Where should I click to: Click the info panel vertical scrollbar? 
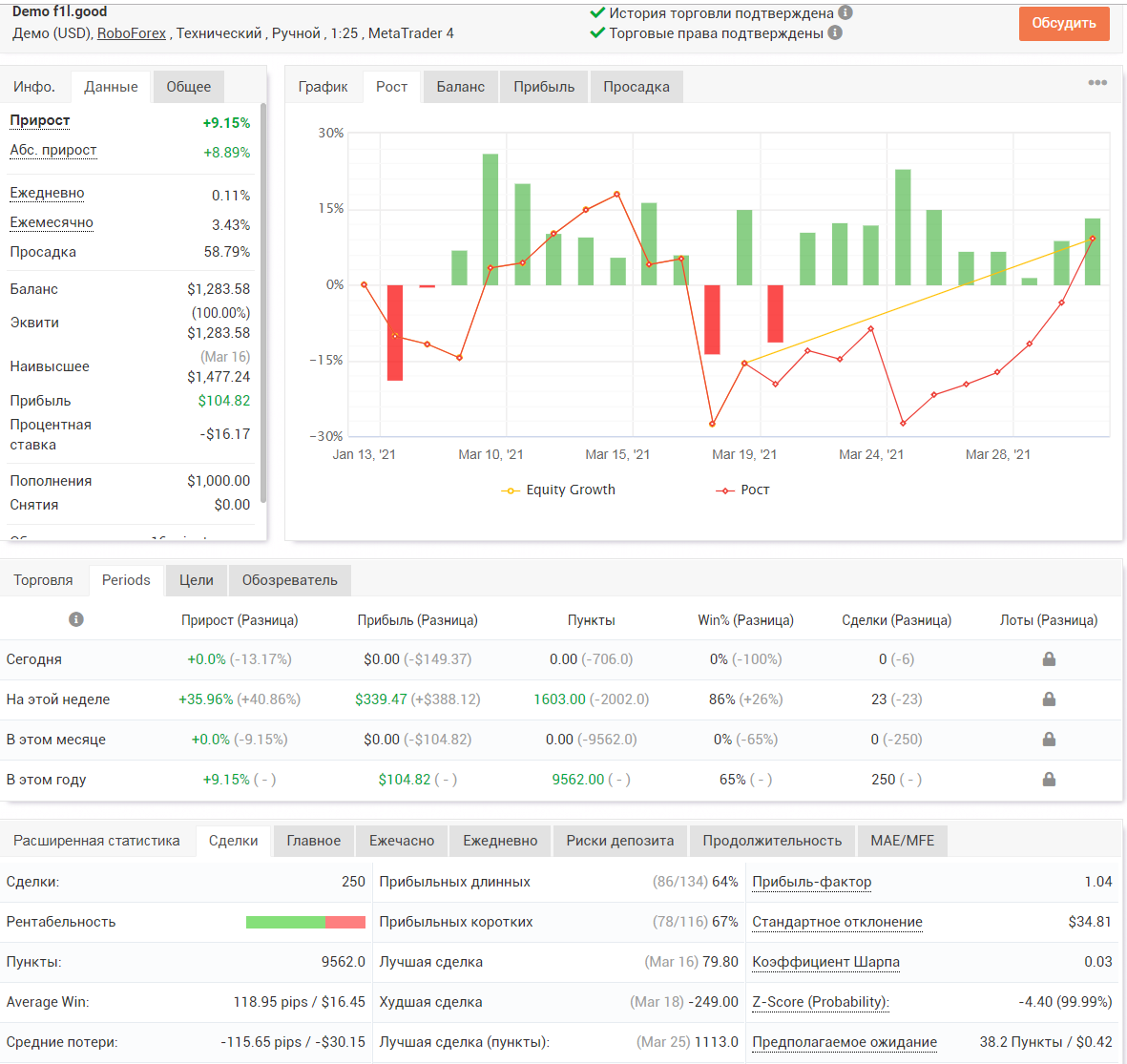(263, 302)
